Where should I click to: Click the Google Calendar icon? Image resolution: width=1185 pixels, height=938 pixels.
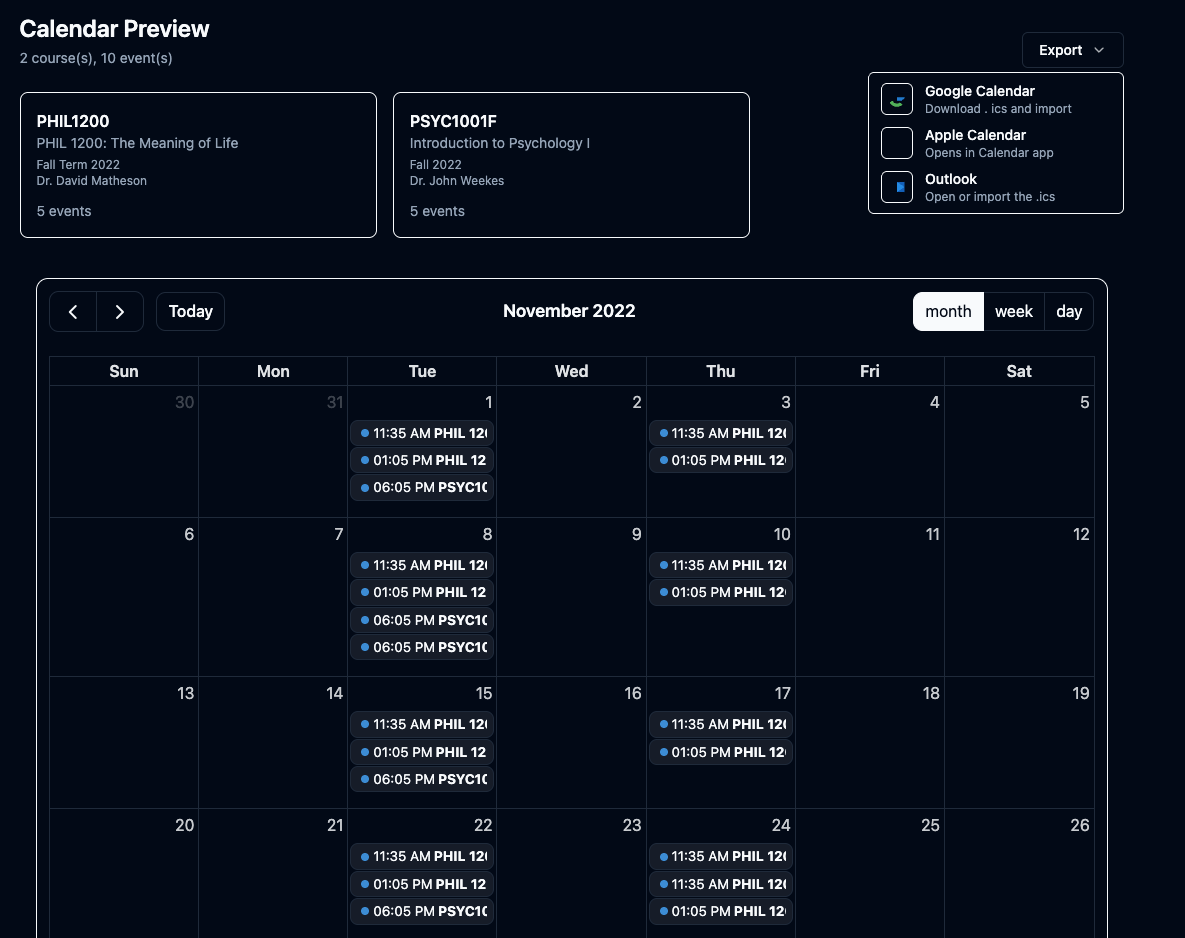tap(897, 99)
